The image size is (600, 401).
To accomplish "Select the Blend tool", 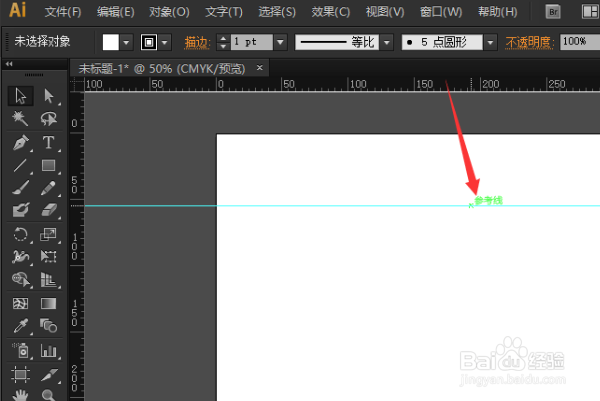I will click(x=49, y=326).
